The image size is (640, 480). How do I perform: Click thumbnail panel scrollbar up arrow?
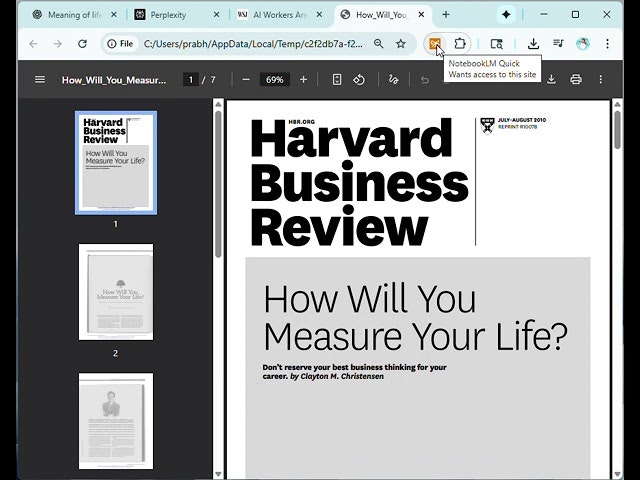[218, 104]
